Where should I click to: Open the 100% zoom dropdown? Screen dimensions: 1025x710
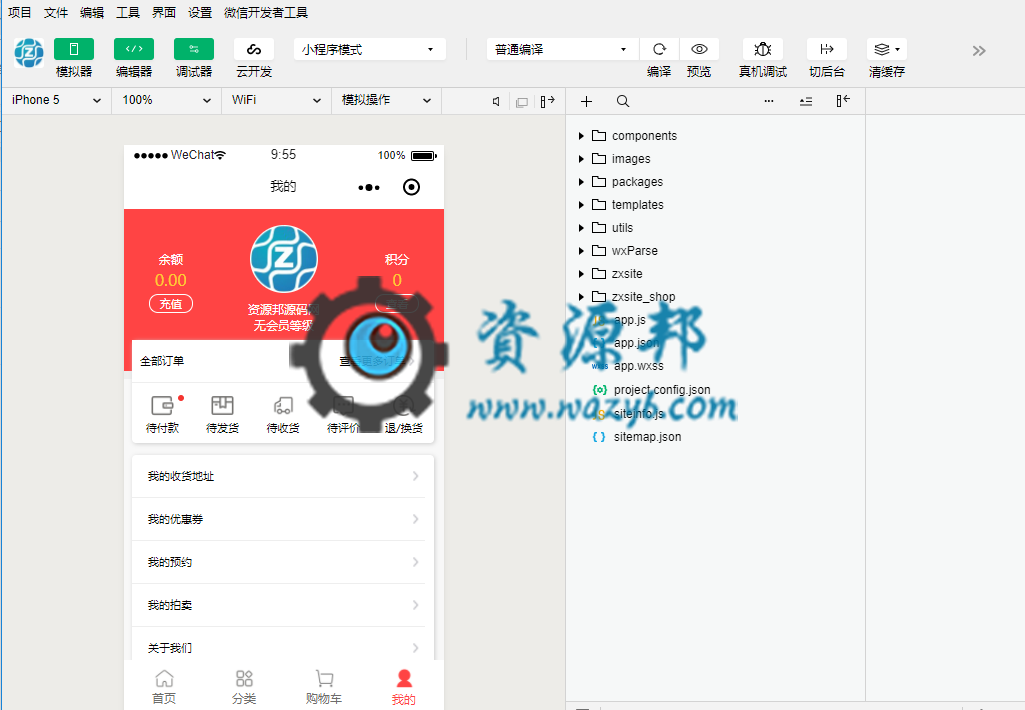click(166, 100)
